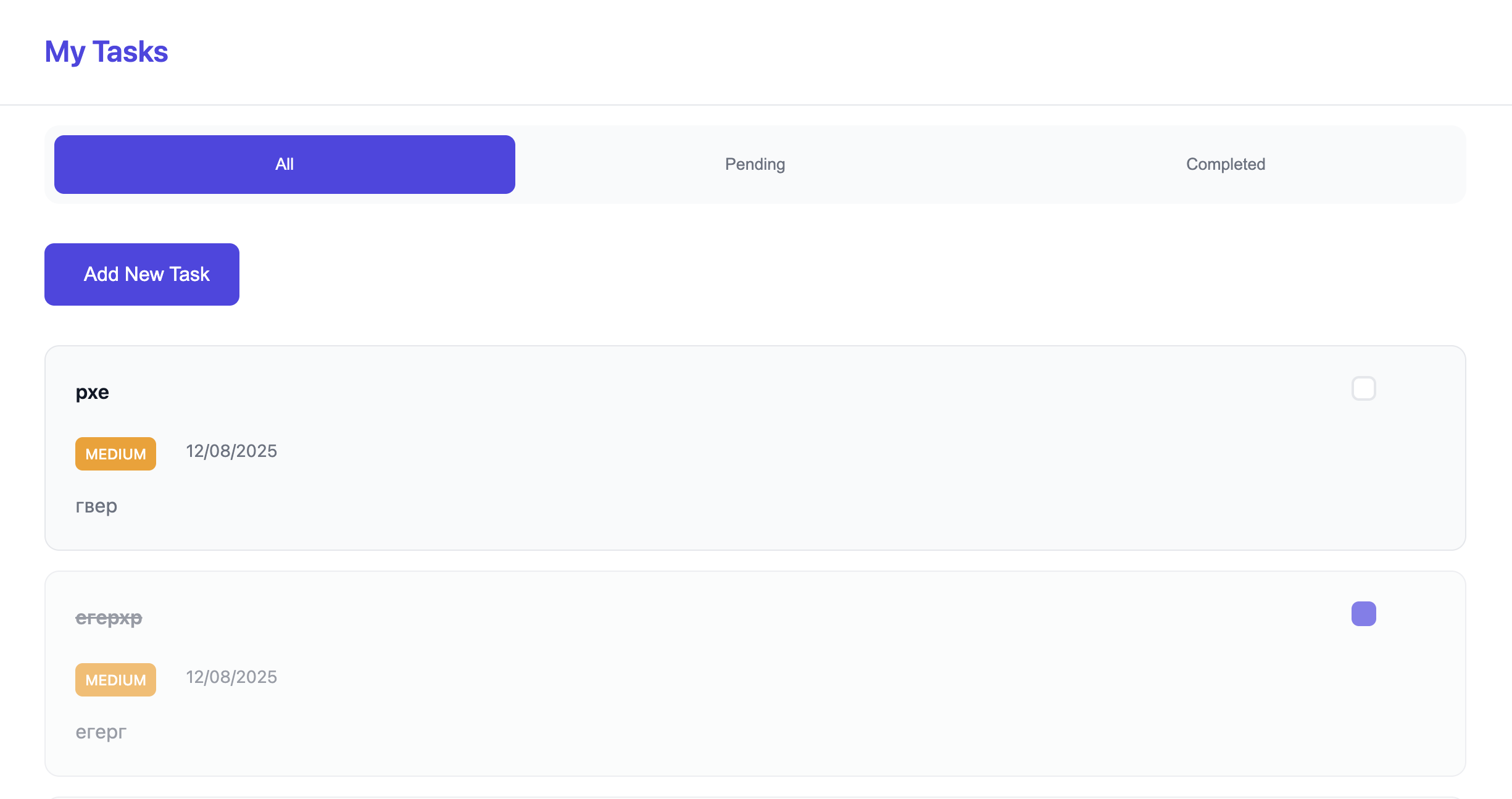1512x799 pixels.
Task: Click blank space beside Add New Task button
Action: 802,274
